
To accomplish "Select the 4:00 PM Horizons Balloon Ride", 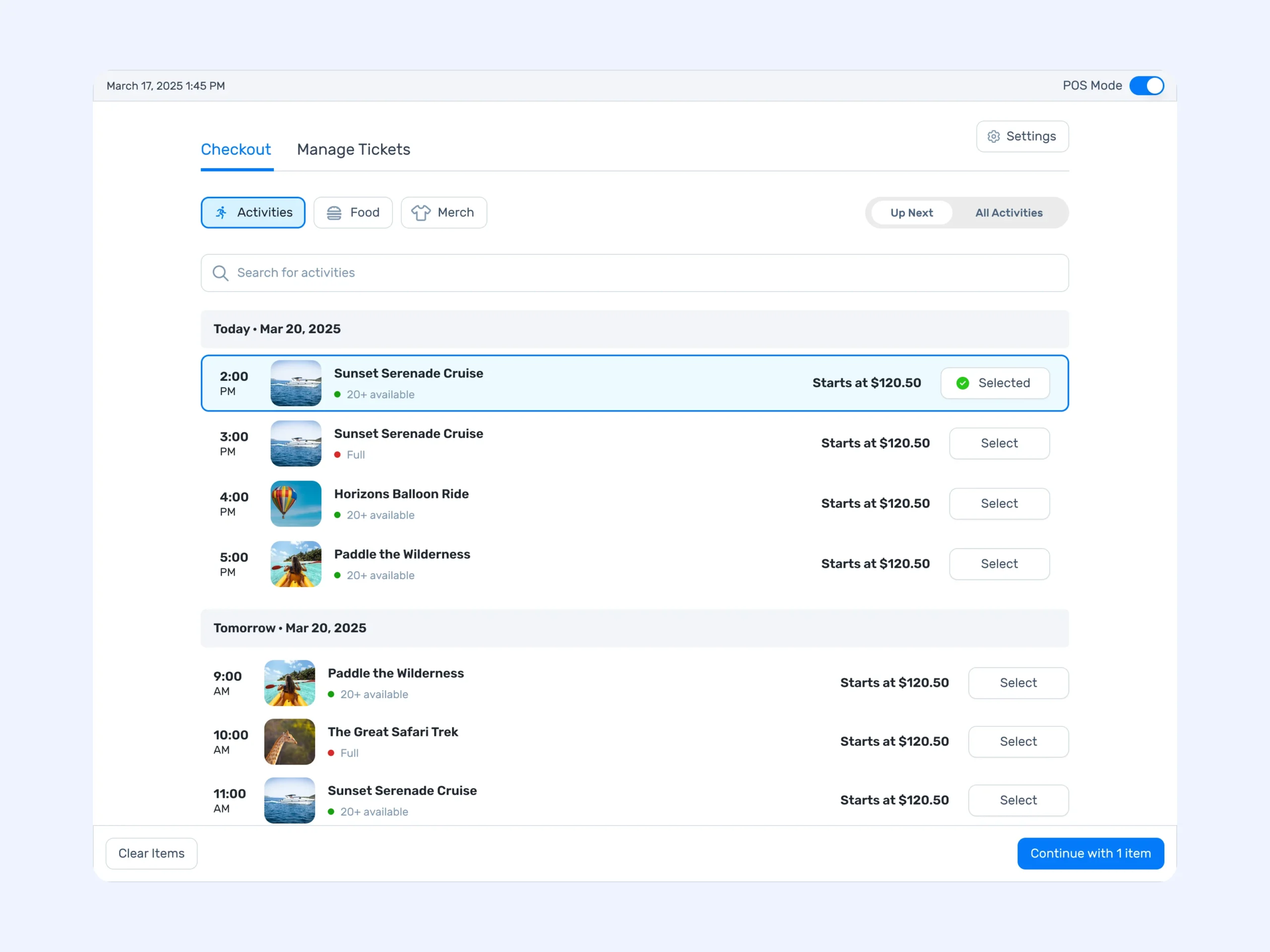I will [999, 503].
